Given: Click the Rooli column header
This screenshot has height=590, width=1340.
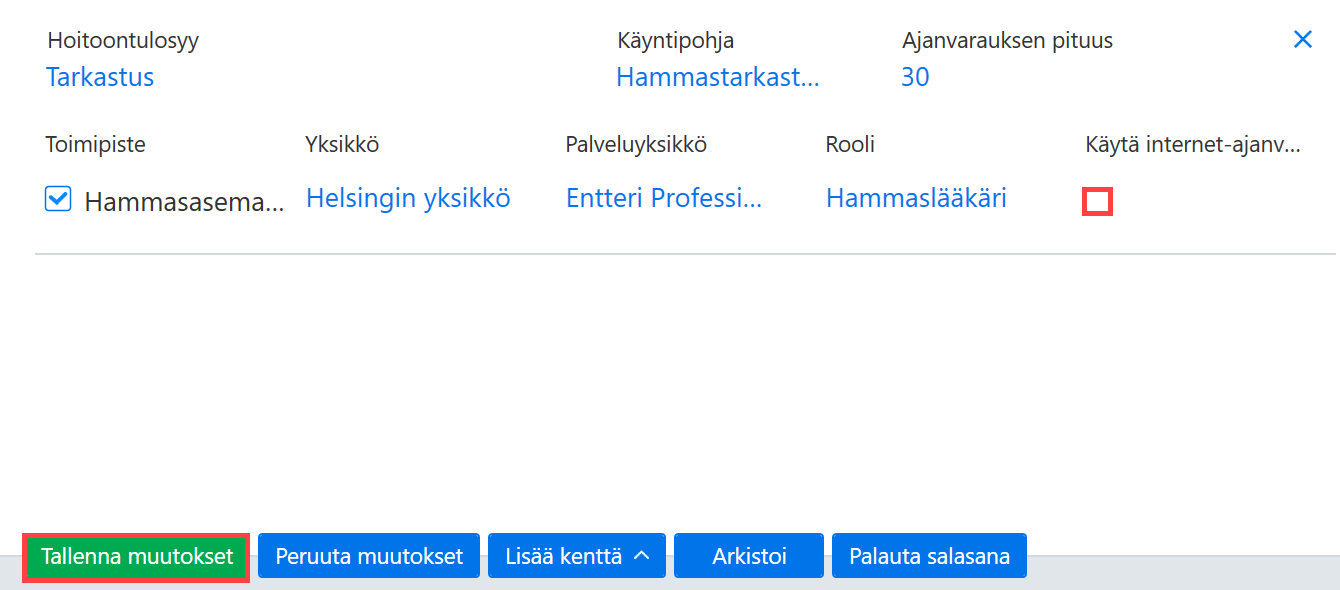Looking at the screenshot, I should [x=850, y=145].
